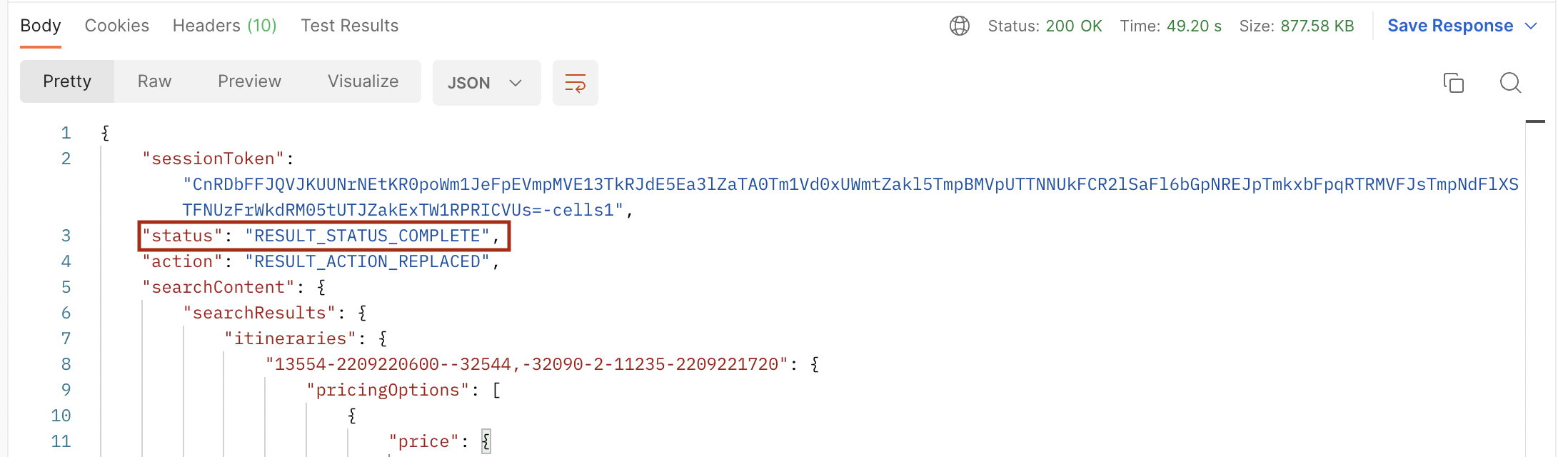Click the network globe icon

[x=959, y=26]
